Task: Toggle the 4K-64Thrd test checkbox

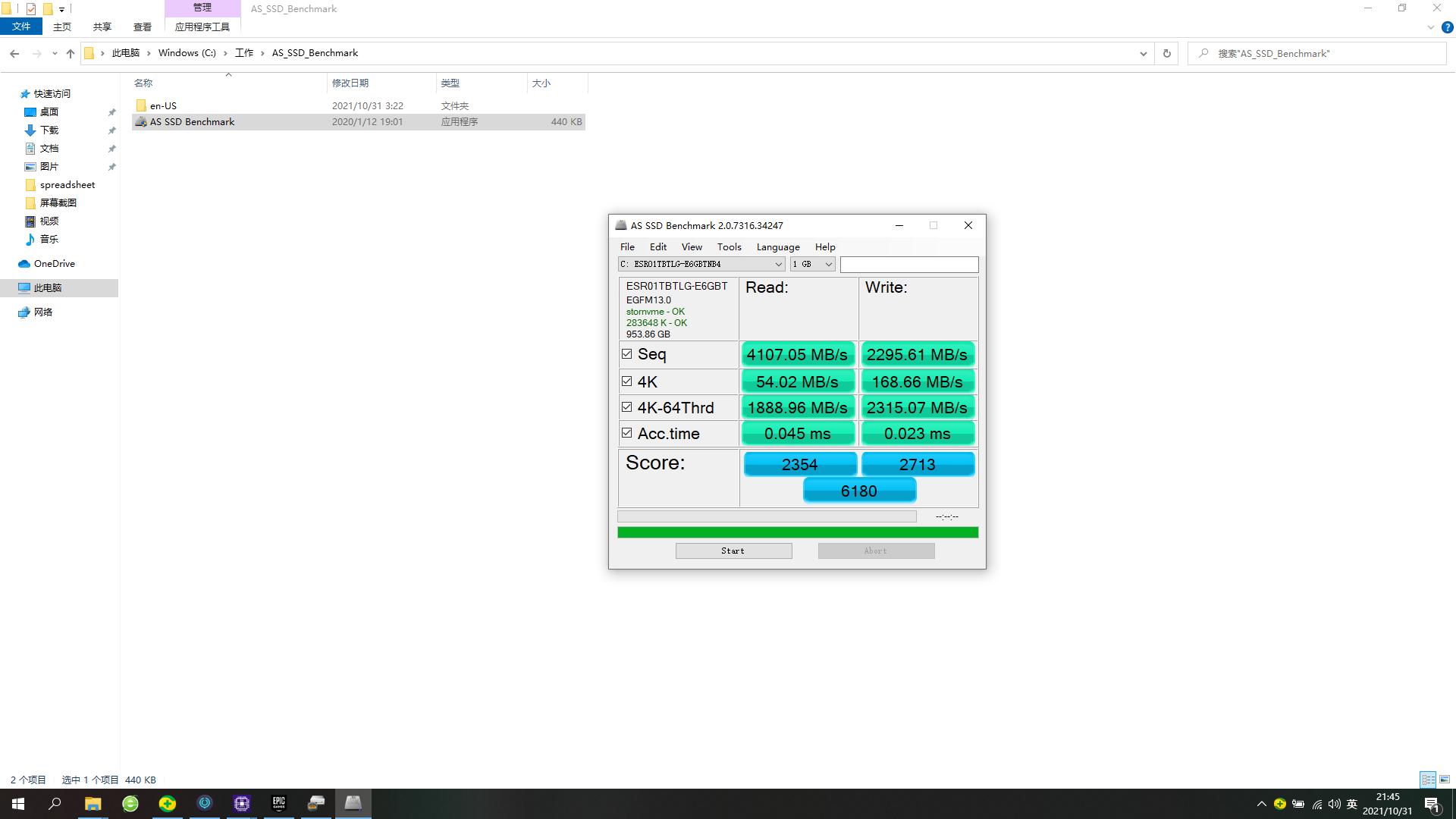Action: [x=626, y=407]
